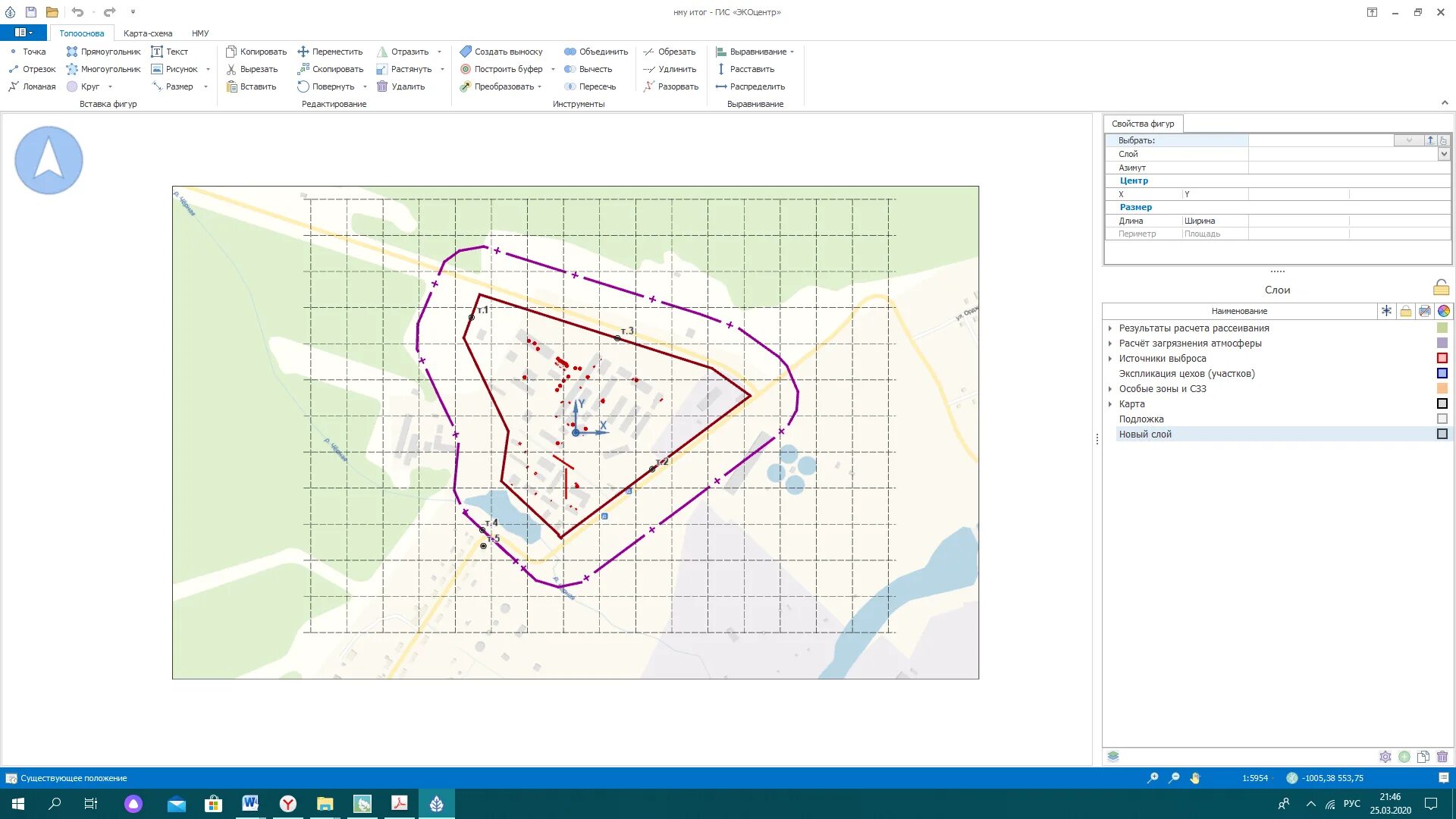
Task: Open the НМУ ribbon tab
Action: [x=200, y=33]
